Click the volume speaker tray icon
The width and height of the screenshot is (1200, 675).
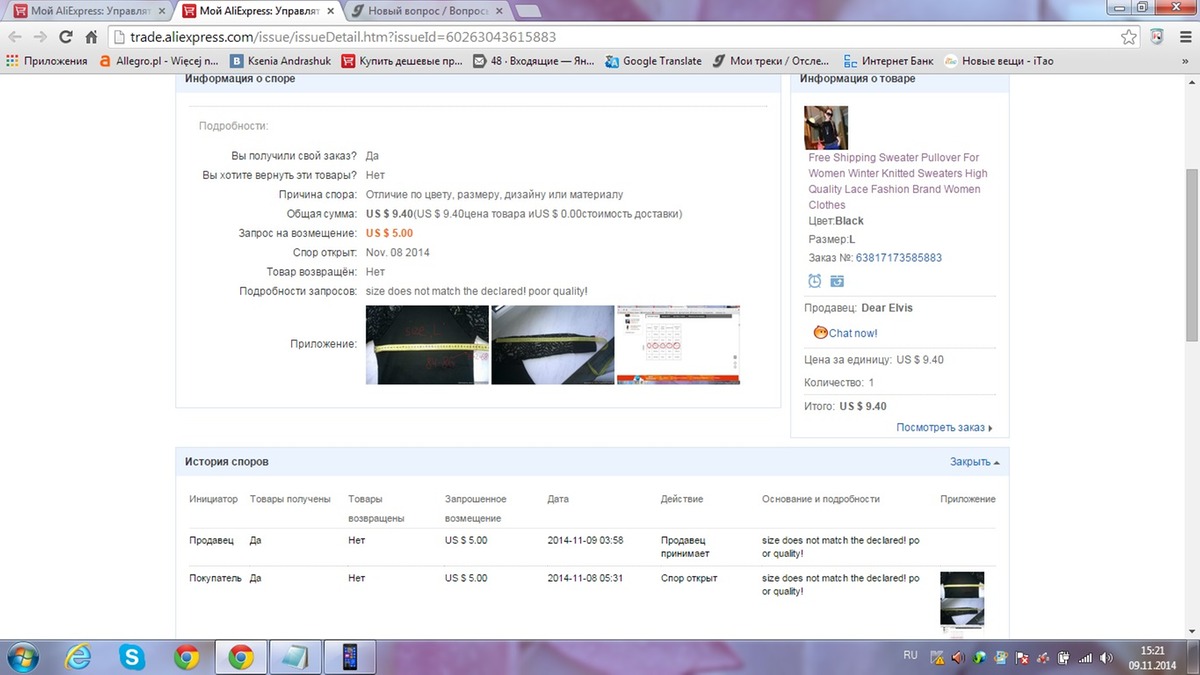1106,657
